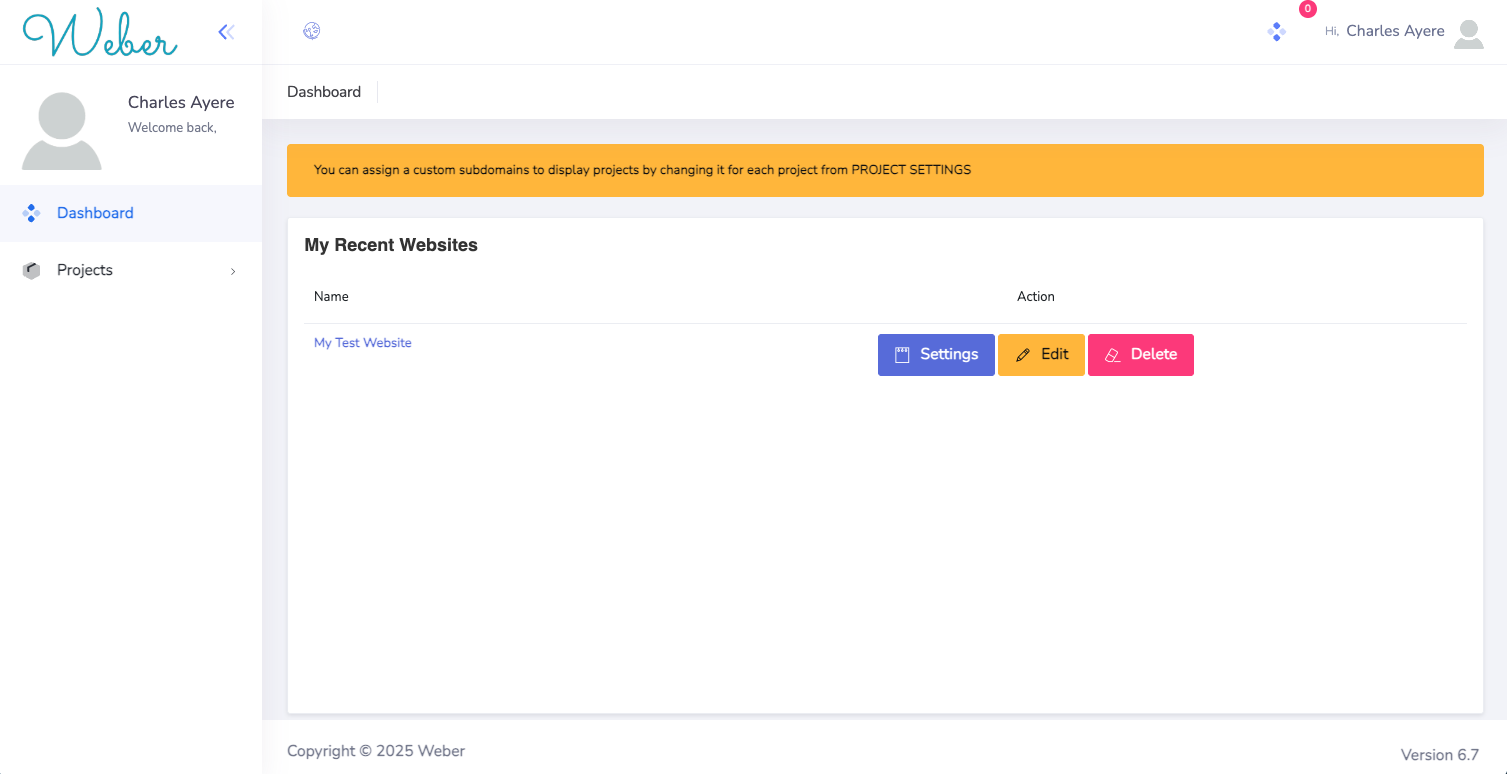The width and height of the screenshot is (1507, 774).
Task: Select Dashboard in the sidebar menu
Action: [x=95, y=213]
